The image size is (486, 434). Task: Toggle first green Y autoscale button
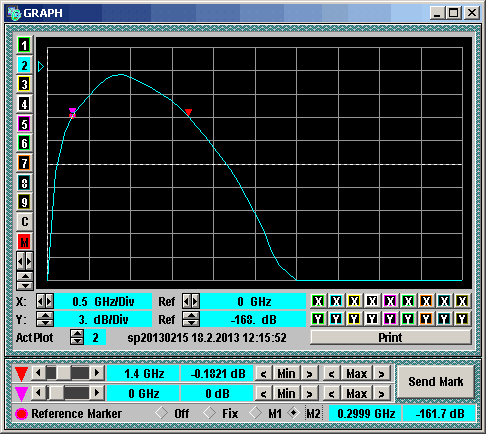click(x=318, y=319)
